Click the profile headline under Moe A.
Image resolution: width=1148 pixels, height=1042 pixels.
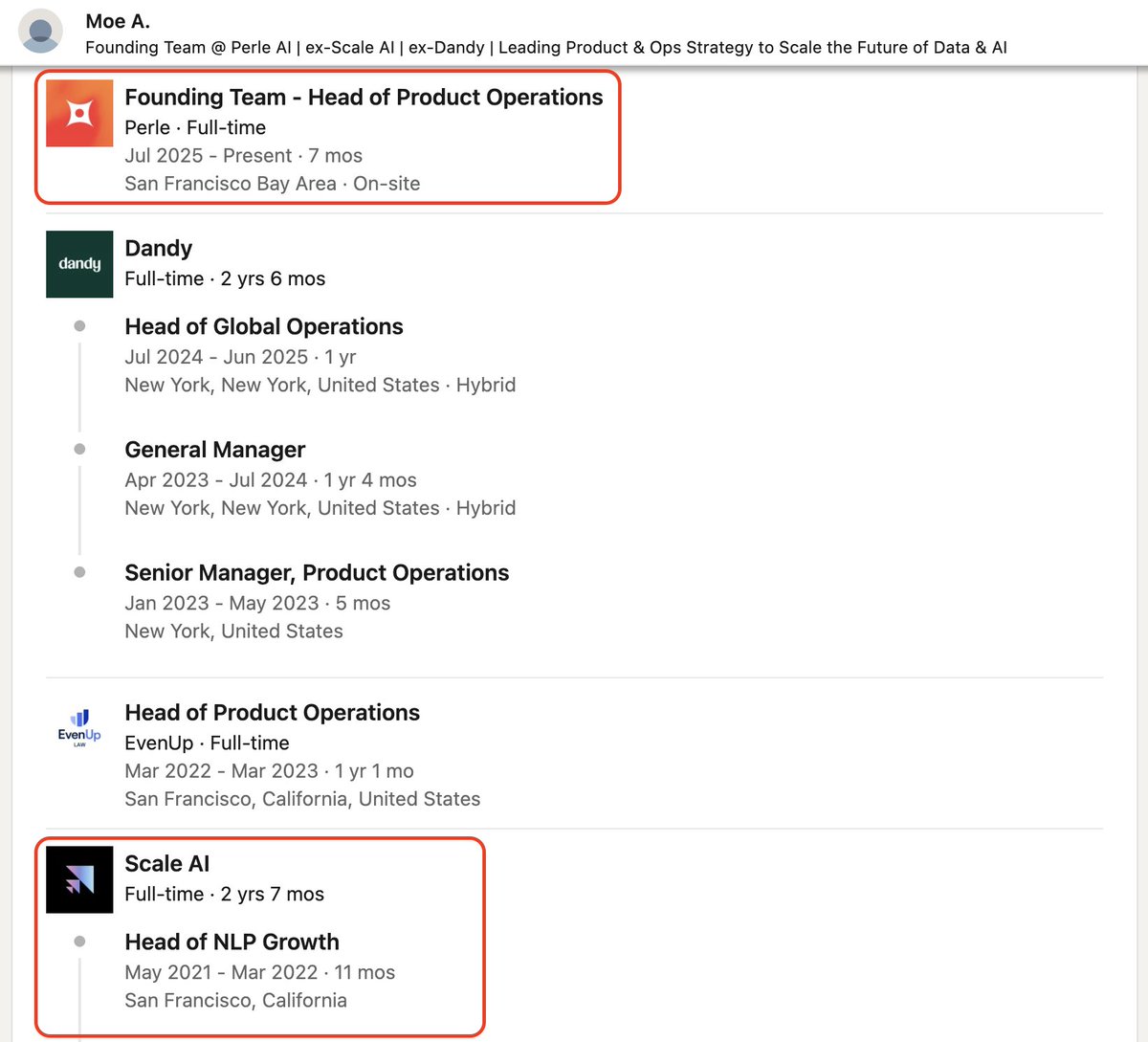[546, 48]
